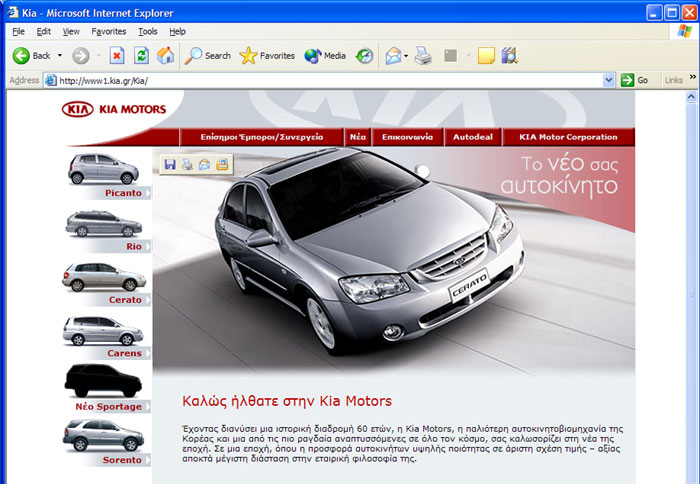
Task: Open the Νέα navigation tab
Action: click(358, 137)
